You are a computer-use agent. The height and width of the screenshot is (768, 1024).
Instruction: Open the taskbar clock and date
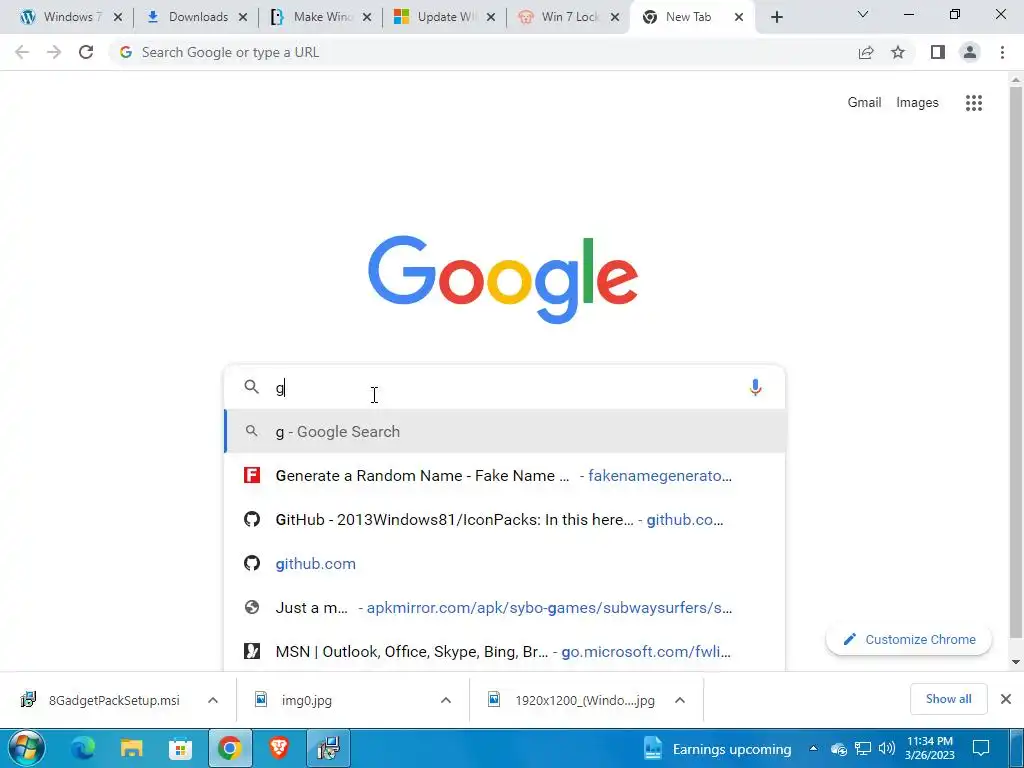(930, 748)
